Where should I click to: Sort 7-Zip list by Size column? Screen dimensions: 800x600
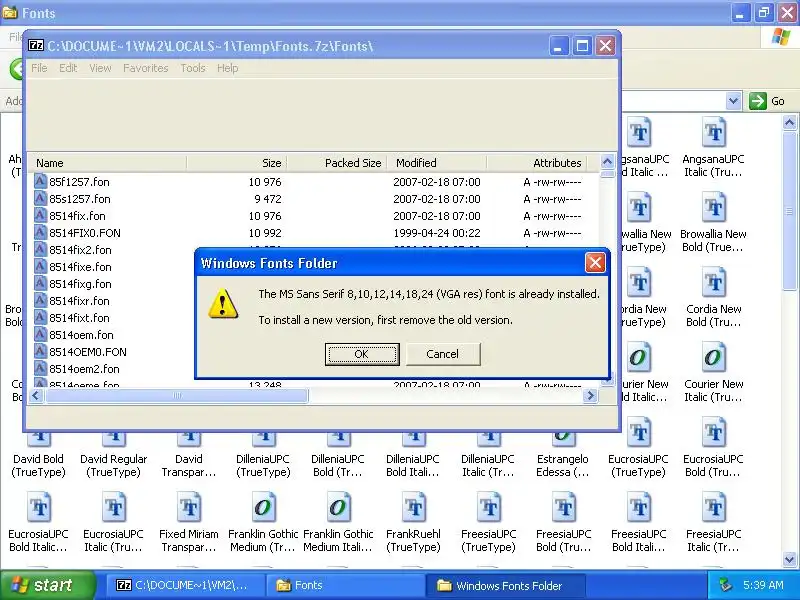click(x=236, y=163)
